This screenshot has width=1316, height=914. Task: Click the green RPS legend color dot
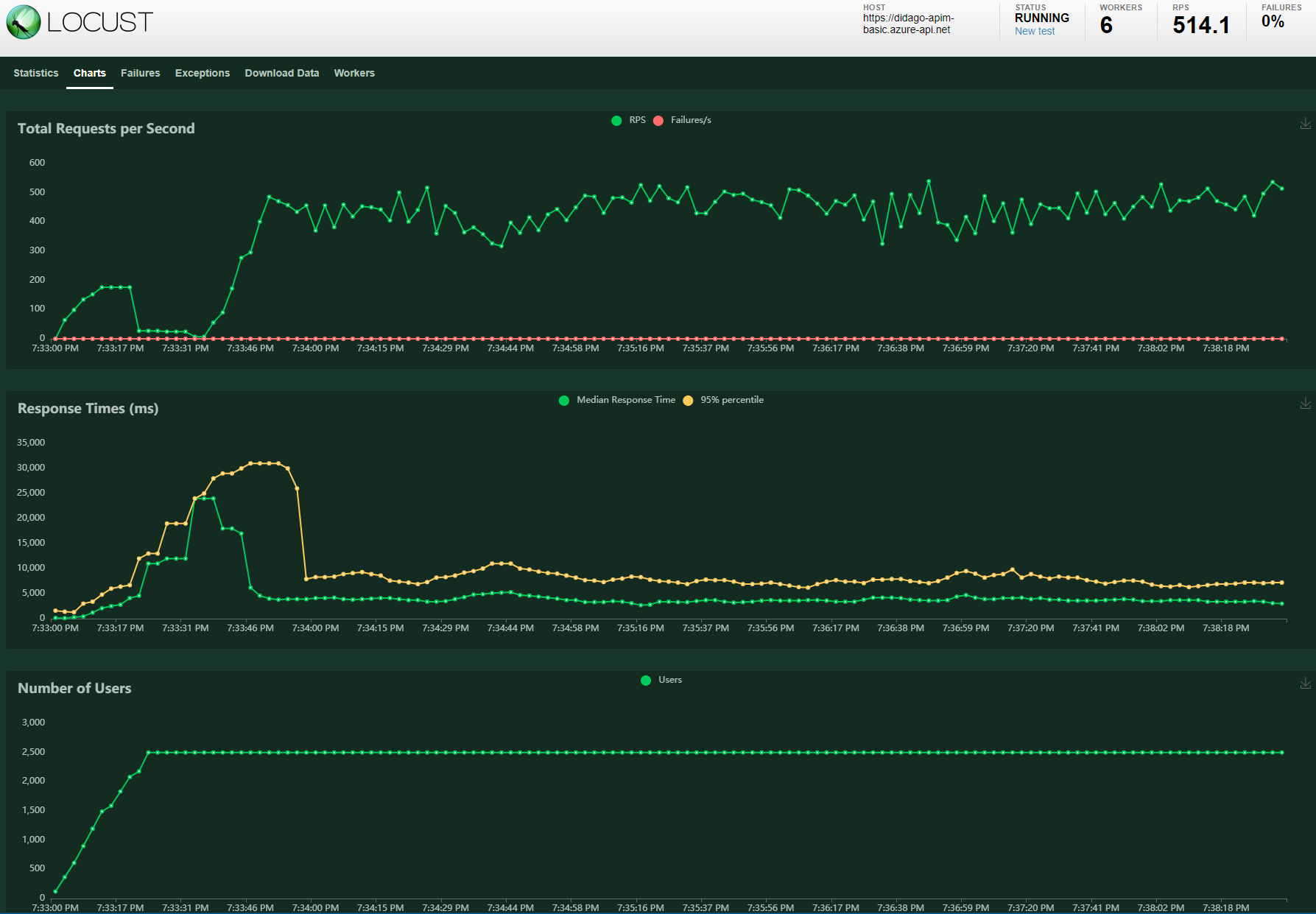pos(616,121)
